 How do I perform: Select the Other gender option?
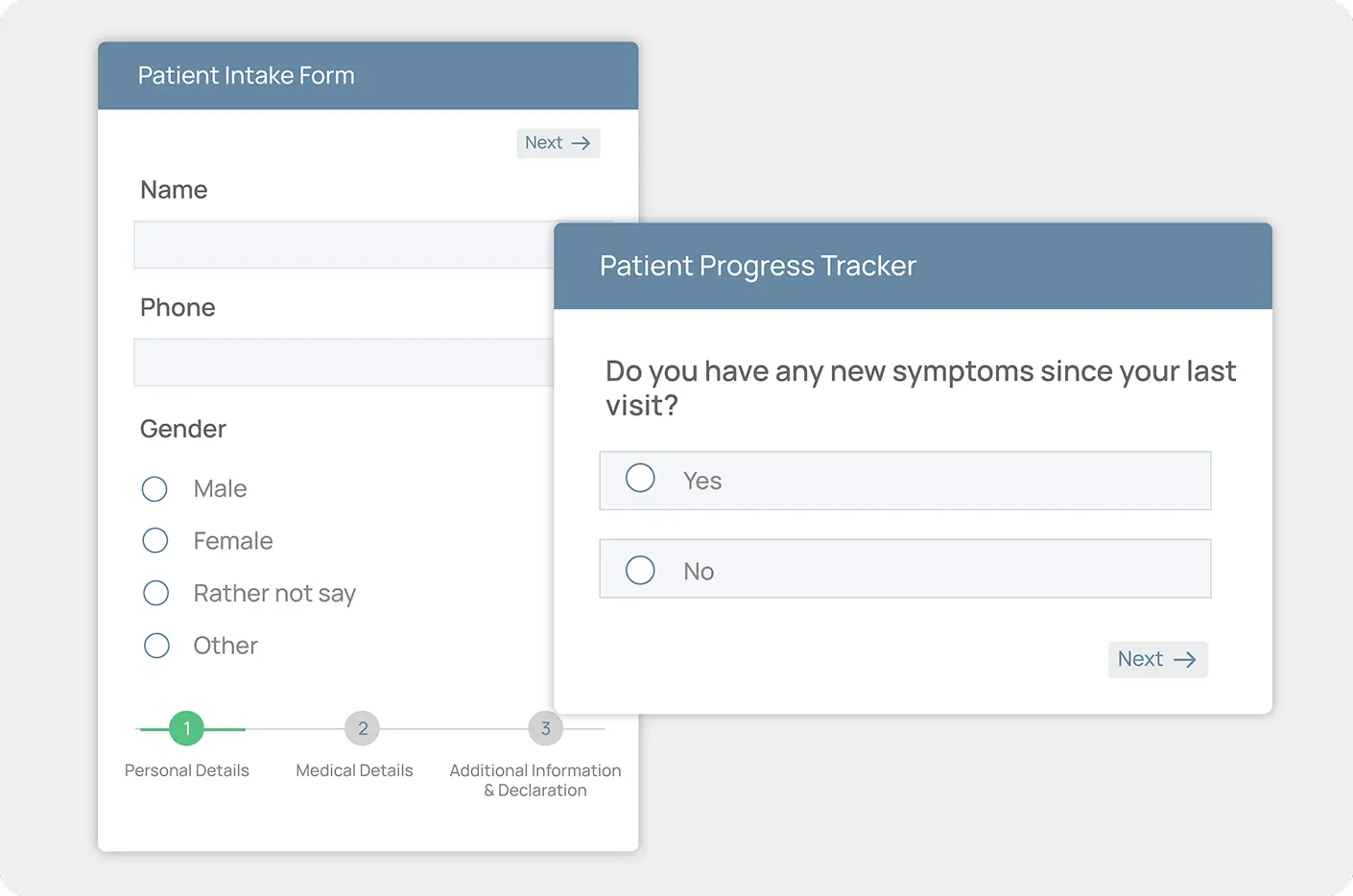click(x=156, y=645)
